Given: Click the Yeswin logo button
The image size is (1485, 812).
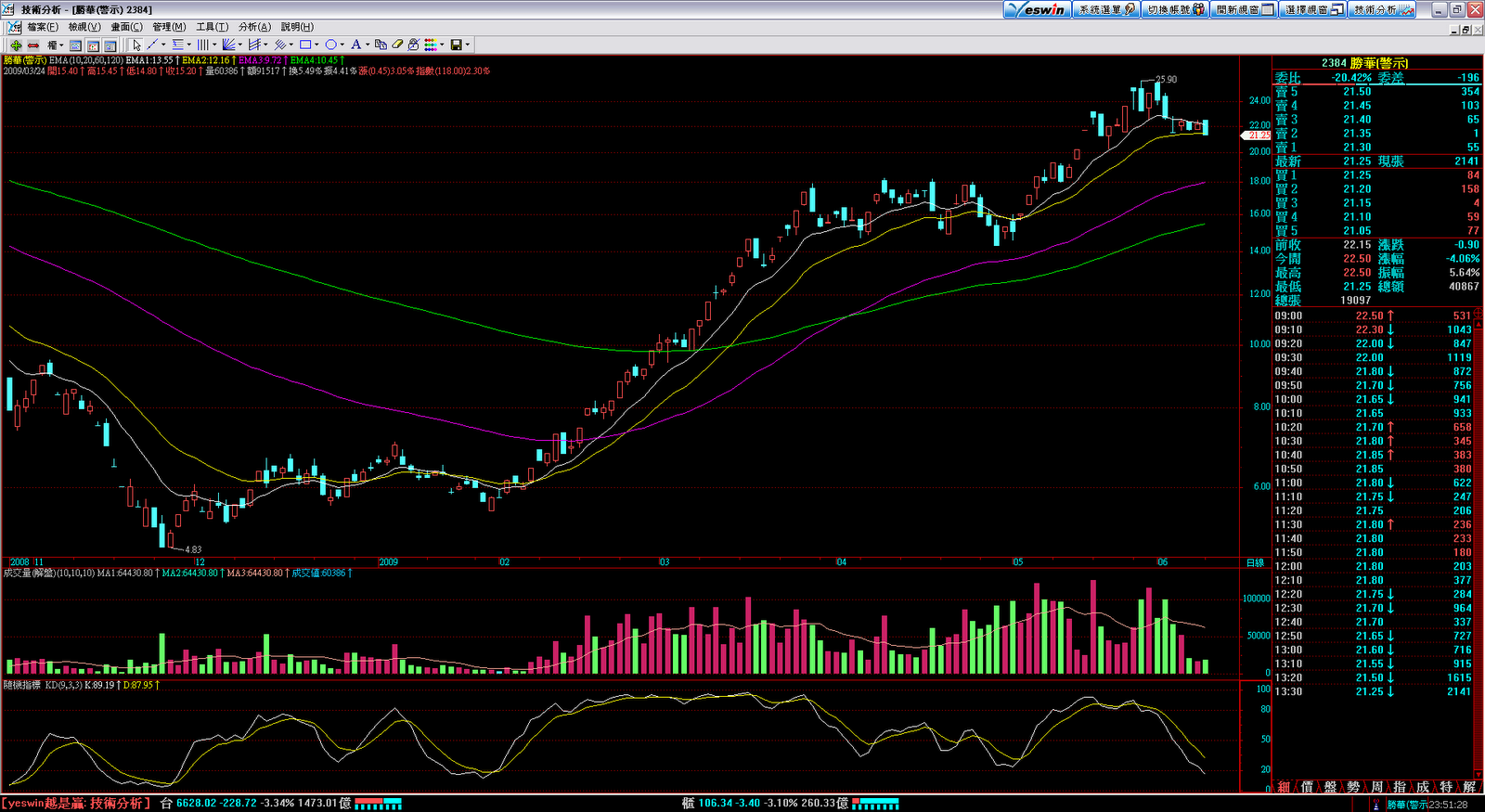Looking at the screenshot, I should click(1038, 9).
